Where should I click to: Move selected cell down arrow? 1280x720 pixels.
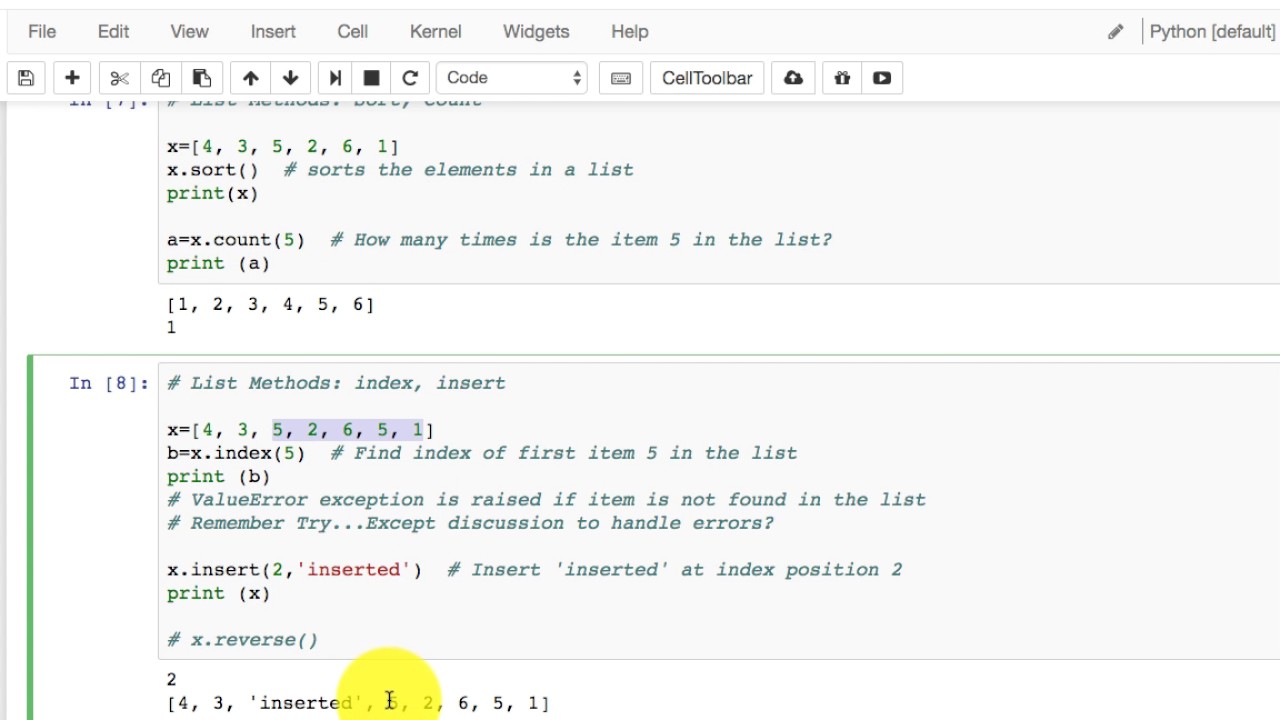pos(290,78)
